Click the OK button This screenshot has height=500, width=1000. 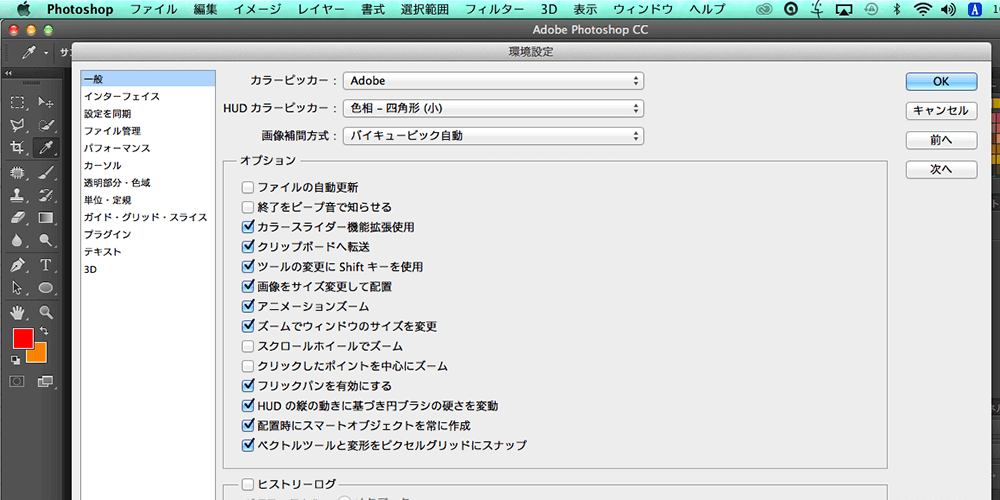coord(941,82)
